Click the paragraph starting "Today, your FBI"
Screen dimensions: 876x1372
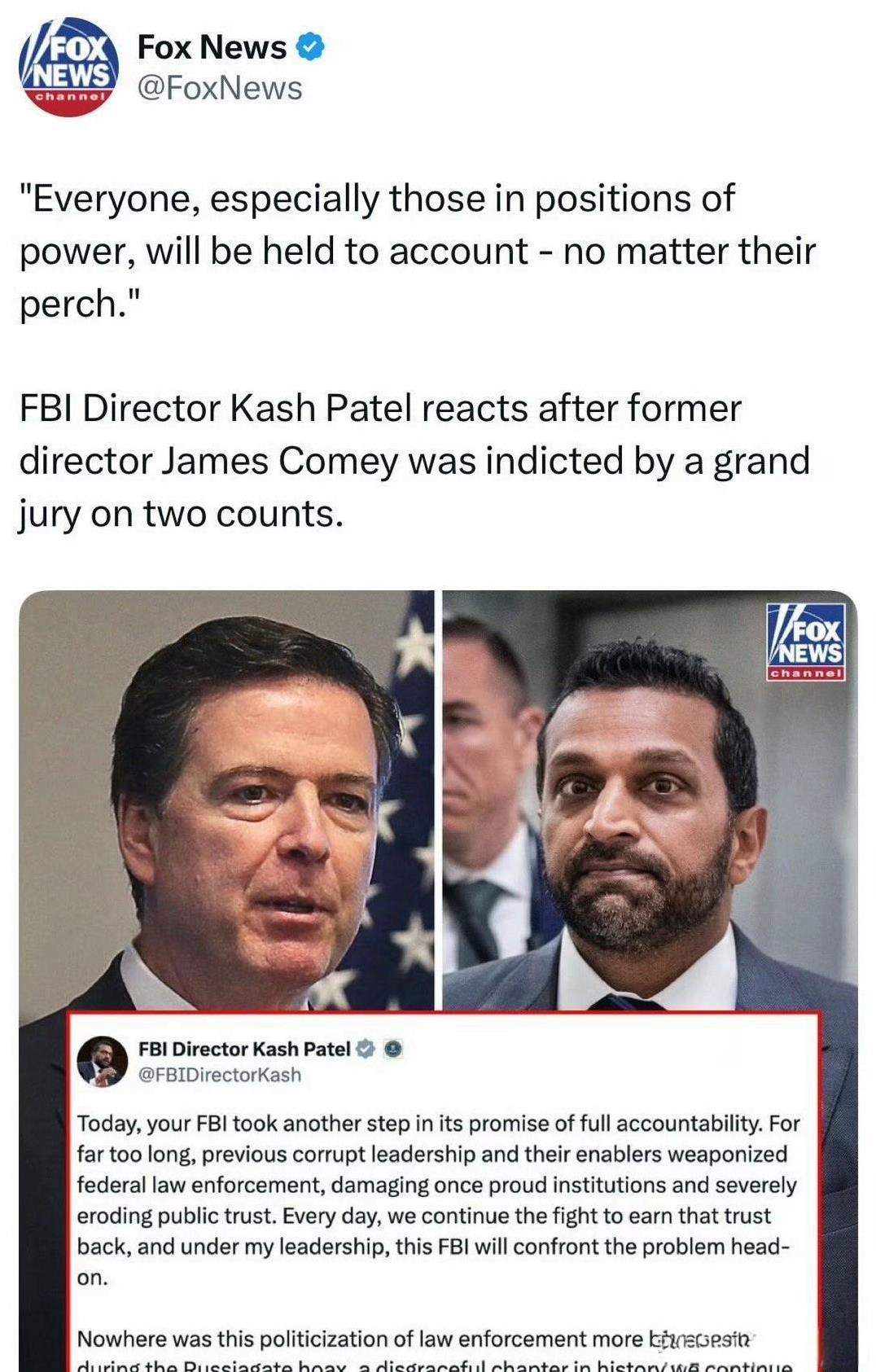[438, 1200]
